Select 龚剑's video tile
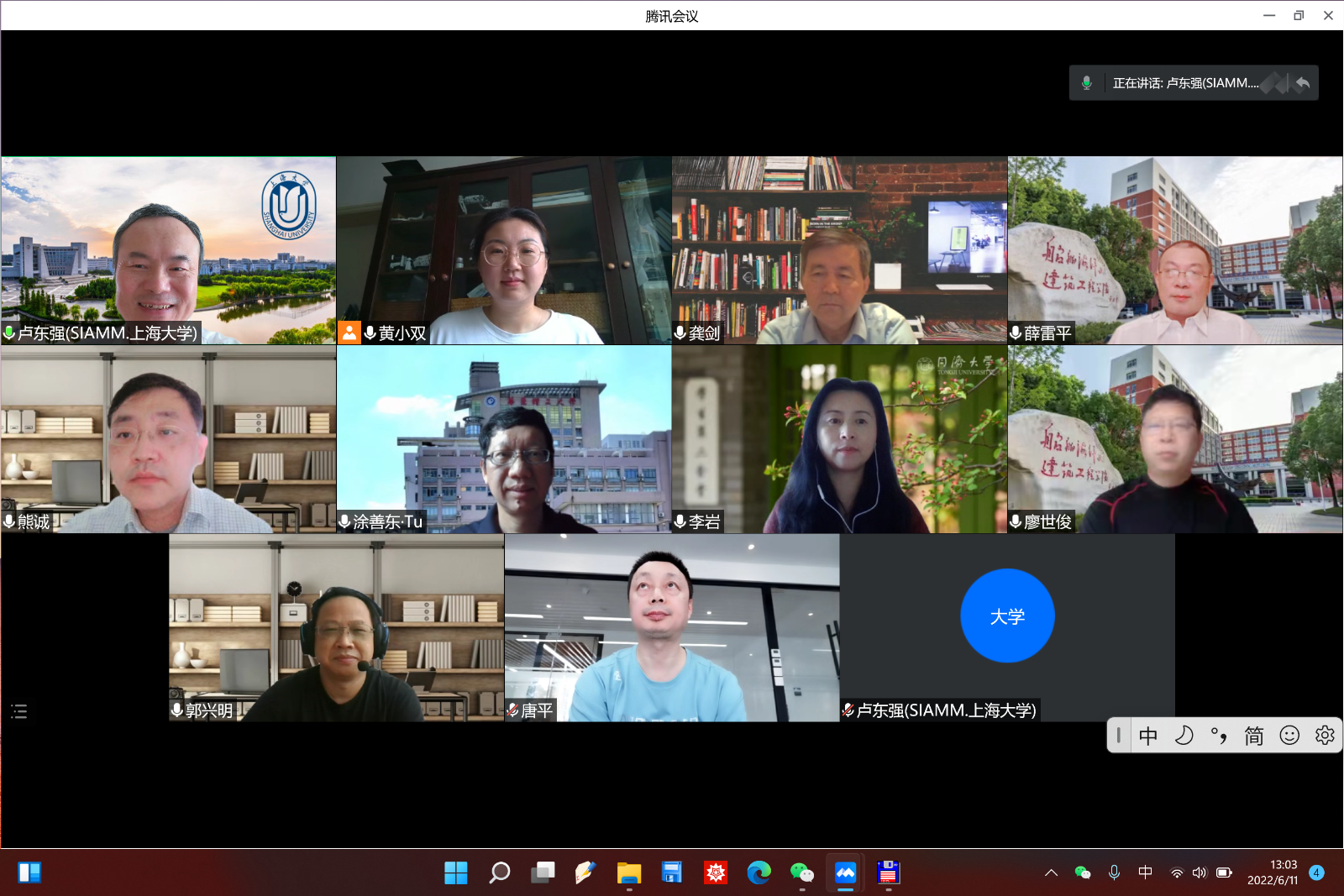Viewport: 1344px width, 896px height. [x=840, y=250]
